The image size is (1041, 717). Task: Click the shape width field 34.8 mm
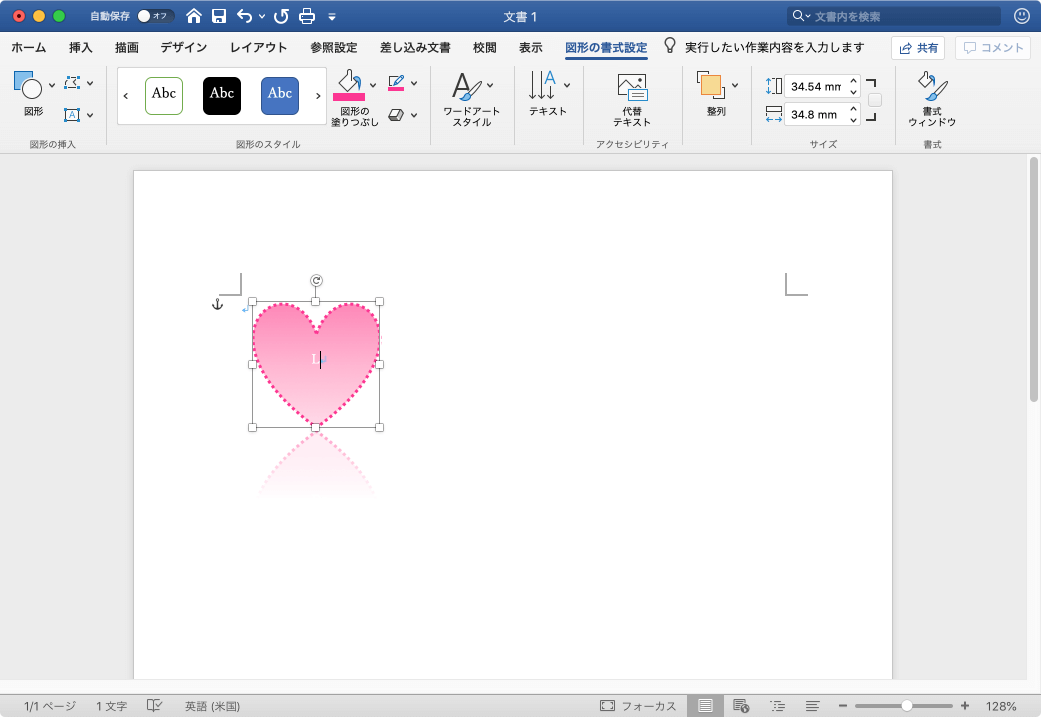pyautogui.click(x=816, y=114)
